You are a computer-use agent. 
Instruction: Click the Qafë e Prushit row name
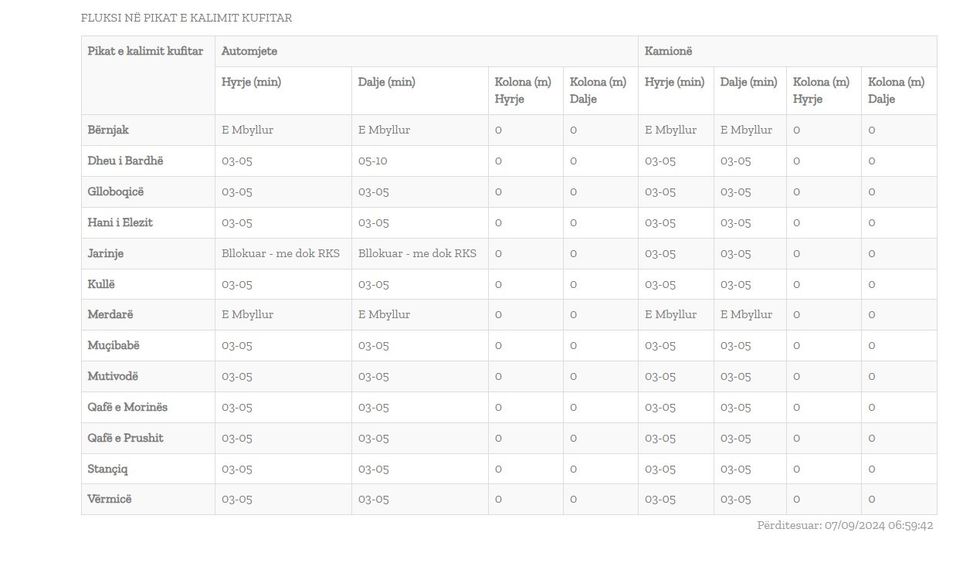126,438
